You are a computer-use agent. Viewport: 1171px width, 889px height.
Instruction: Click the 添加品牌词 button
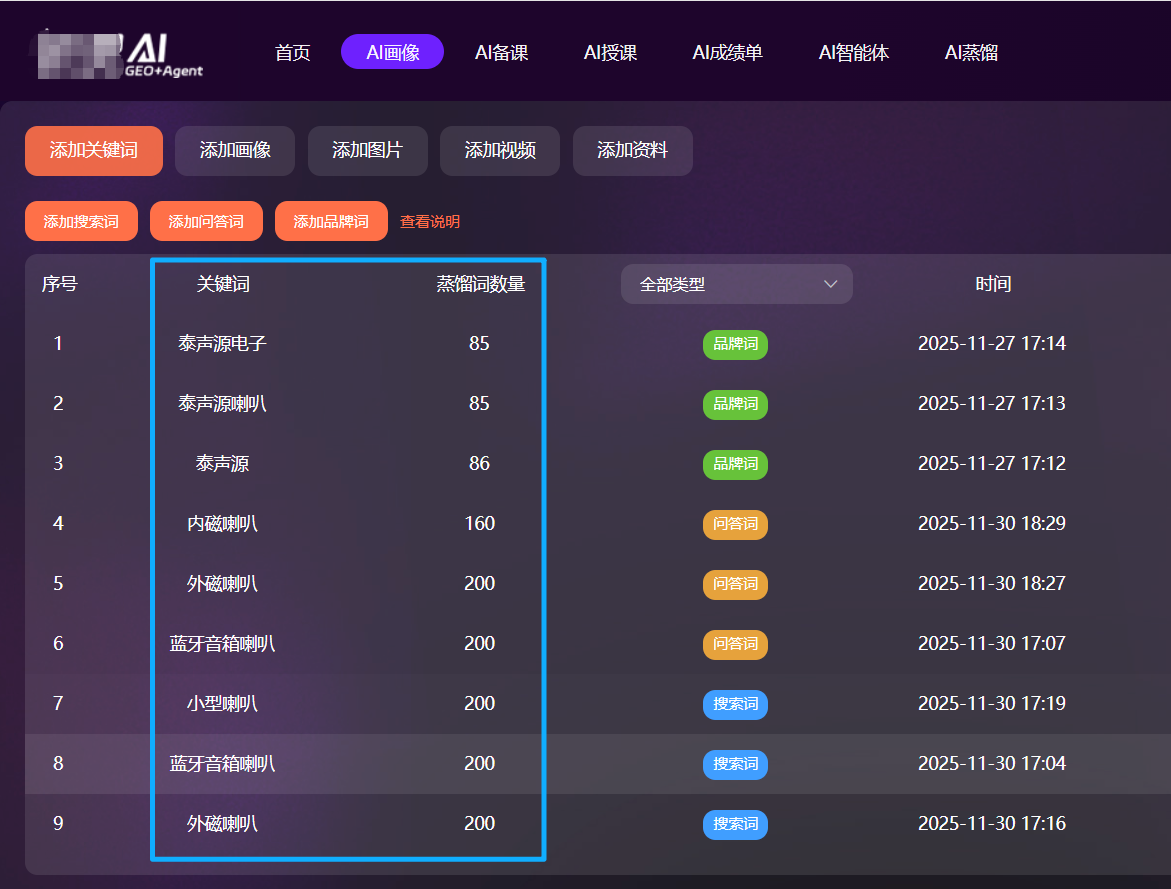pos(331,221)
